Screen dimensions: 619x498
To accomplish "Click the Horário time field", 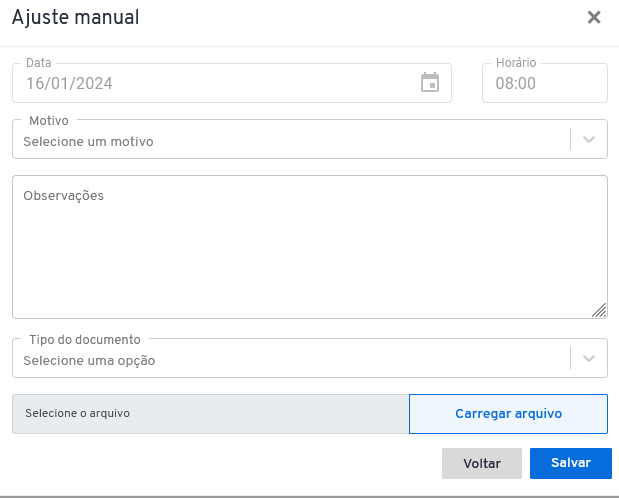I will coord(544,83).
